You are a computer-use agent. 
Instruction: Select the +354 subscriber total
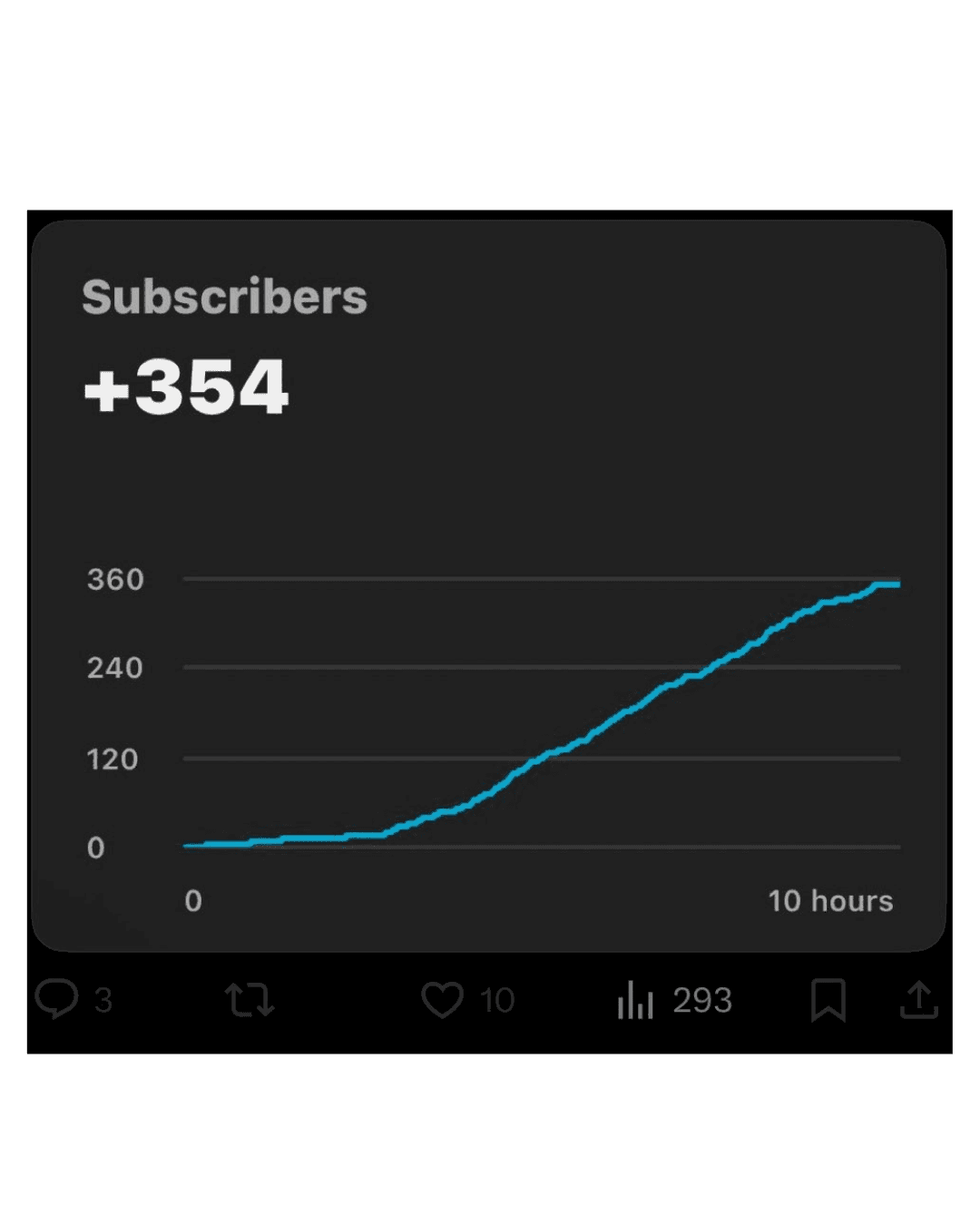coord(186,387)
